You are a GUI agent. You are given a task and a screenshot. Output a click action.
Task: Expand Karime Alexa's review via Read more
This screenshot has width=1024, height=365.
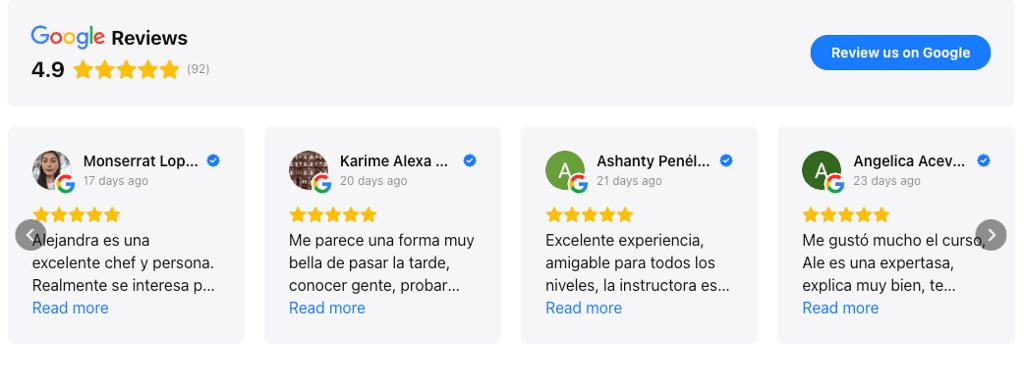coord(327,308)
